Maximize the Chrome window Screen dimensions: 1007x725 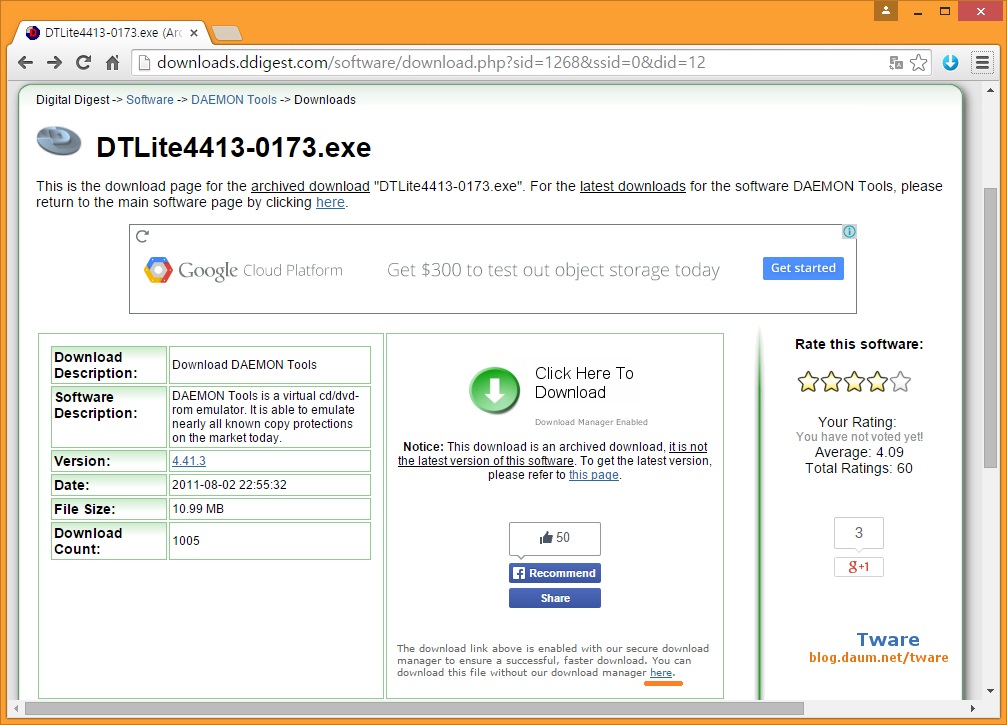point(945,11)
